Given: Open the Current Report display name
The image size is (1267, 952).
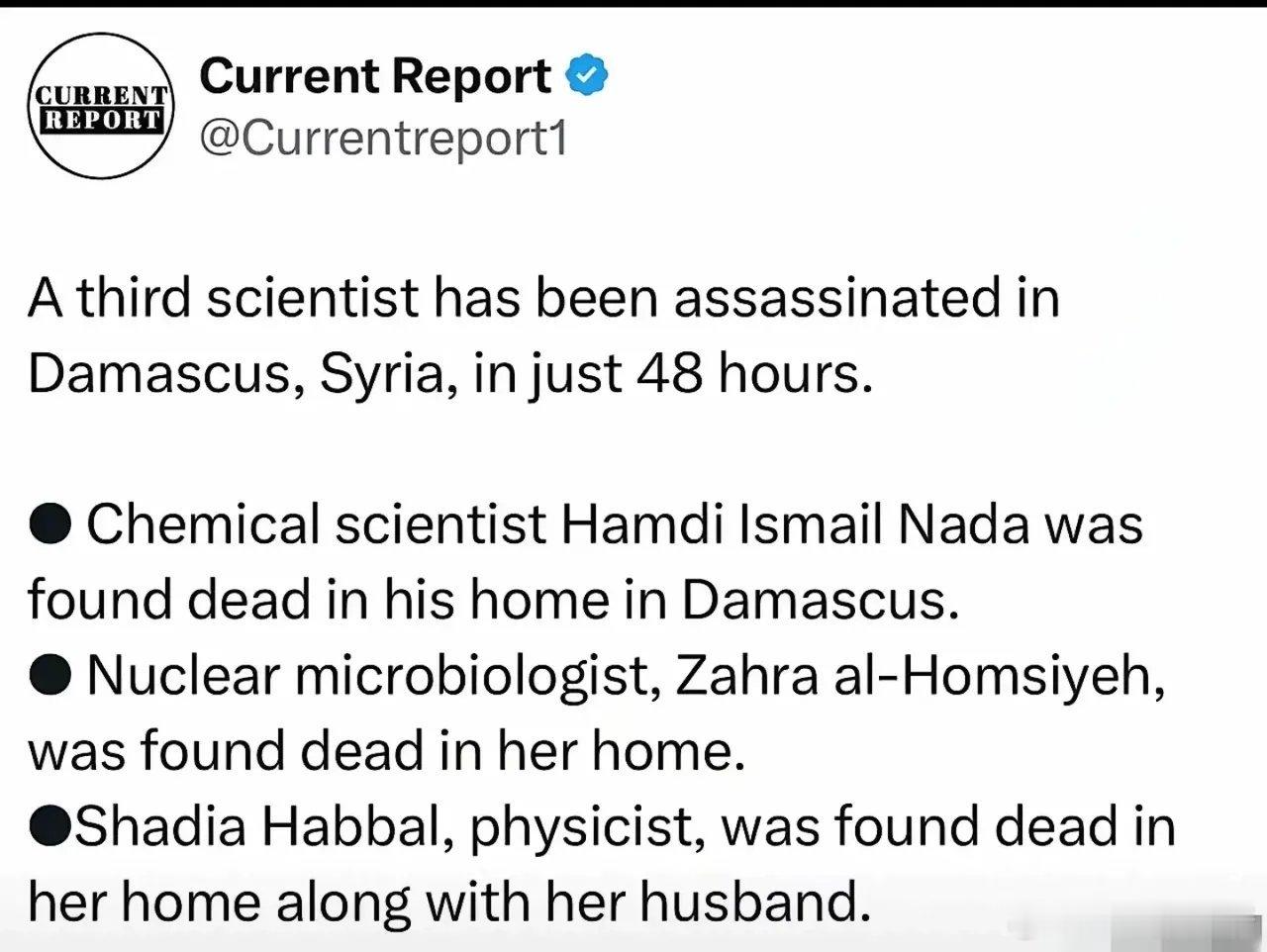Looking at the screenshot, I should 375,76.
